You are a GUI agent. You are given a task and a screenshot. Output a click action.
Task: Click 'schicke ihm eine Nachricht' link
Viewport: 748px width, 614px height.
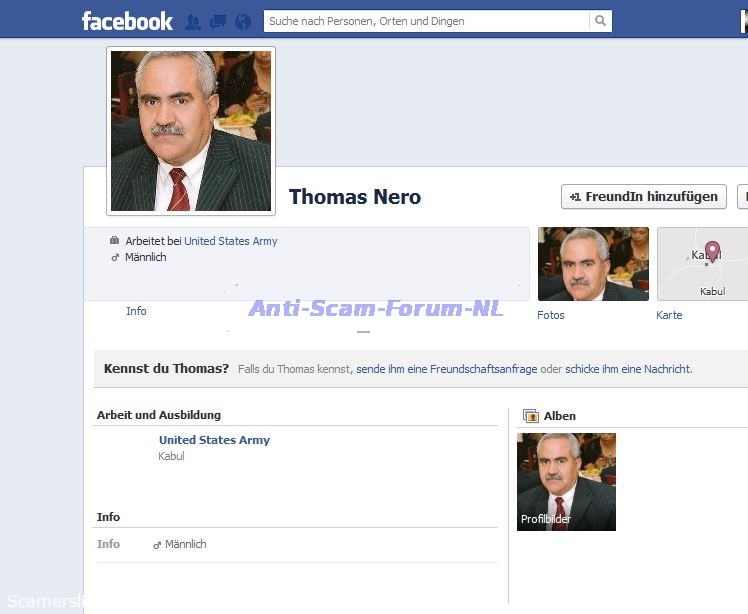coord(627,369)
